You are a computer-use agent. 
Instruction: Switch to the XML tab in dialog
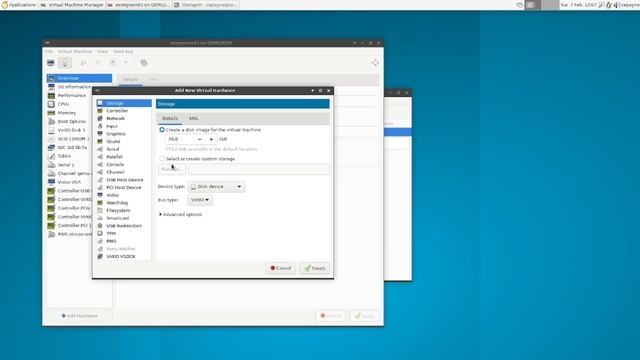(193, 118)
